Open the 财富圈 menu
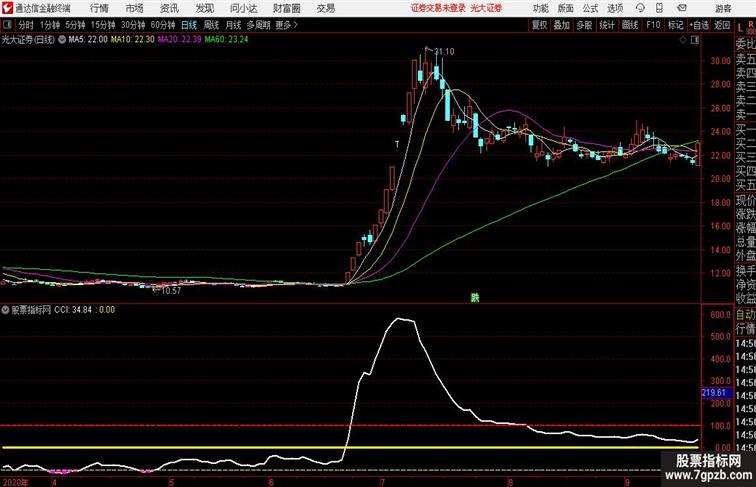Image resolution: width=756 pixels, height=487 pixels. tap(286, 8)
